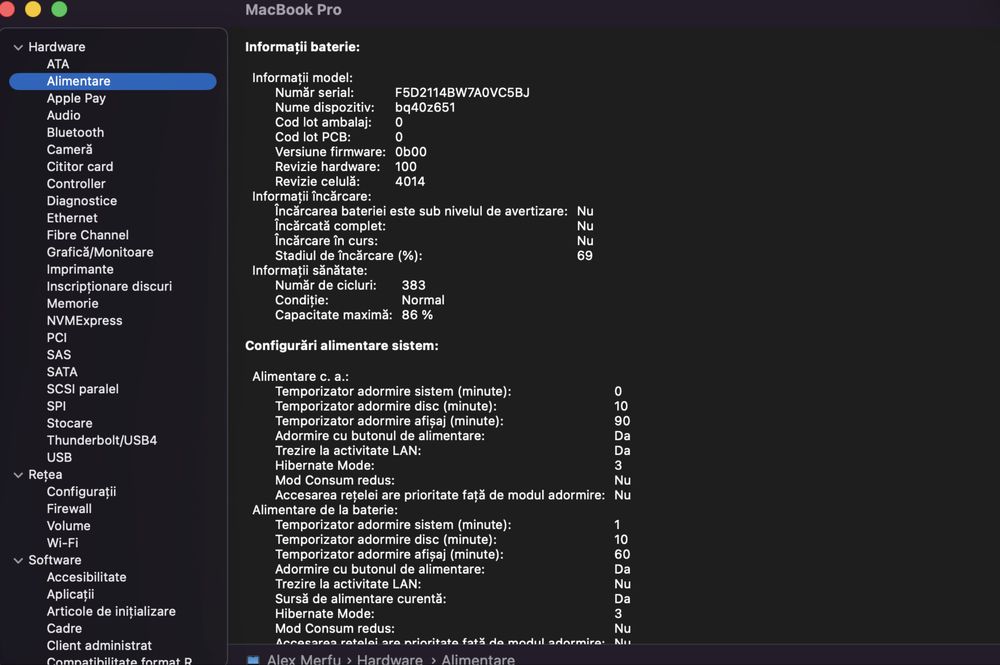Image resolution: width=1000 pixels, height=665 pixels.
Task: Click the Informații baterie heading
Action: [302, 47]
